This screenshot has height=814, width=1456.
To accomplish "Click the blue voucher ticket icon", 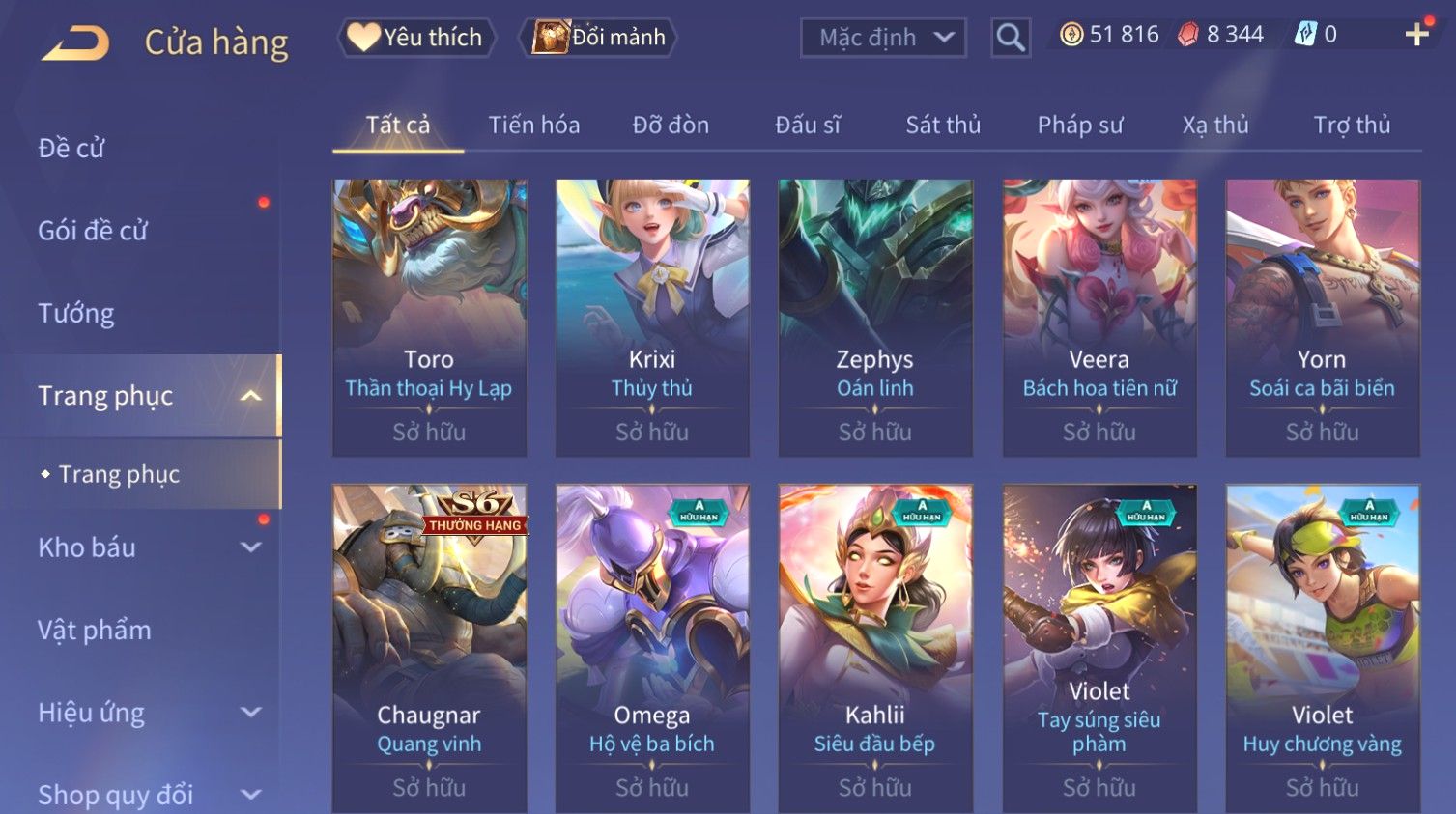I will pyautogui.click(x=1305, y=35).
